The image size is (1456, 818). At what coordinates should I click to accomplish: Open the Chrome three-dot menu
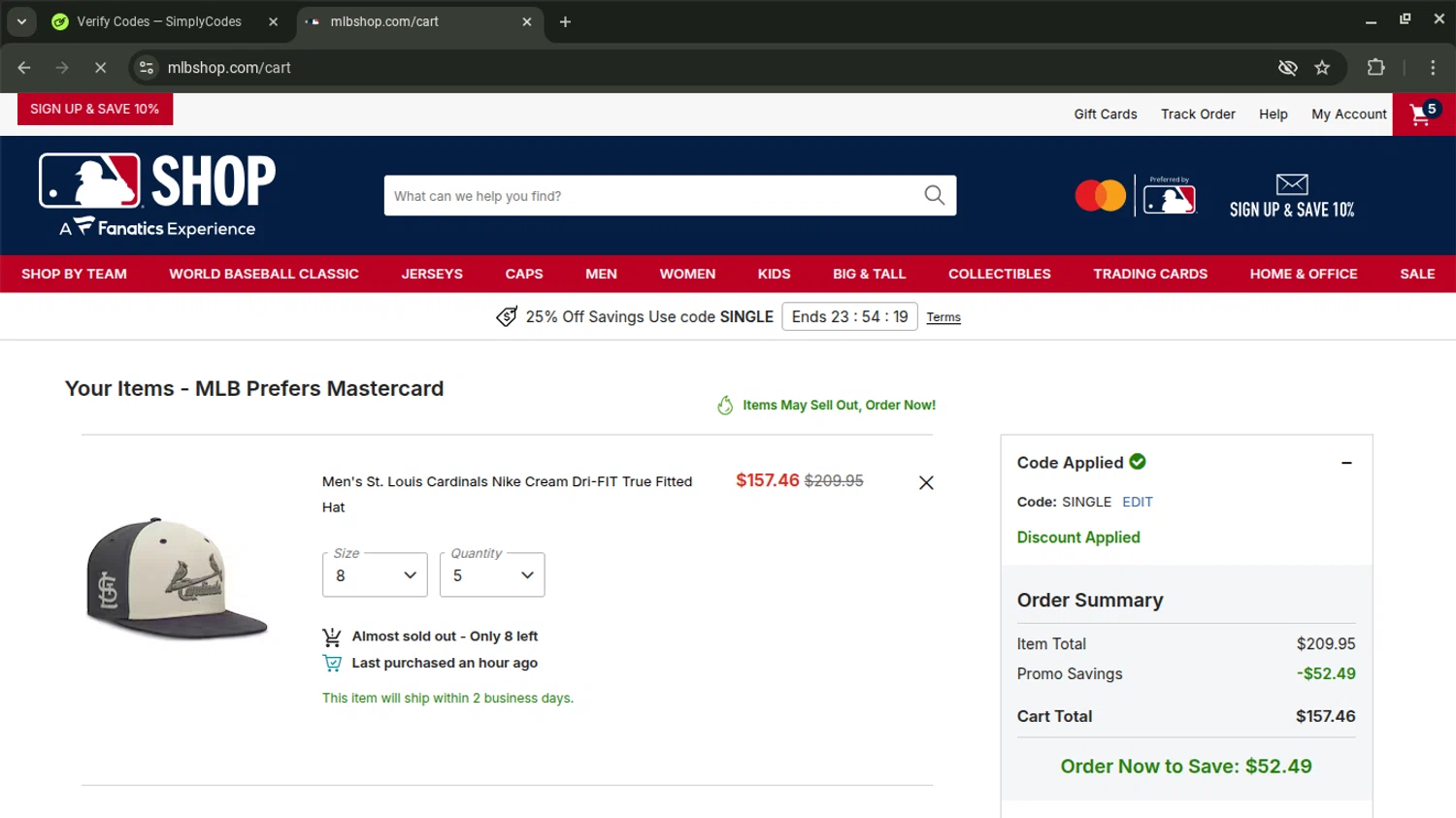tap(1433, 68)
